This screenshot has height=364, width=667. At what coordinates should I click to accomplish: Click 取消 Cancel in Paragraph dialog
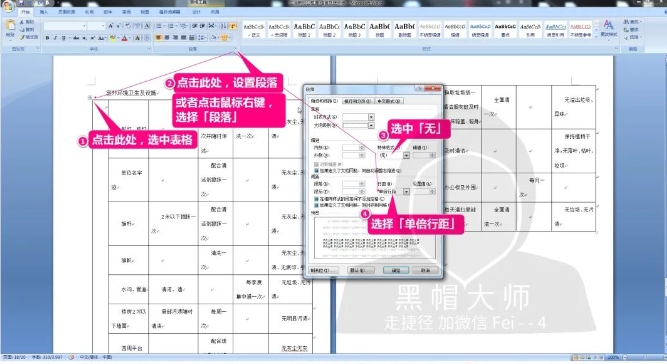425,270
